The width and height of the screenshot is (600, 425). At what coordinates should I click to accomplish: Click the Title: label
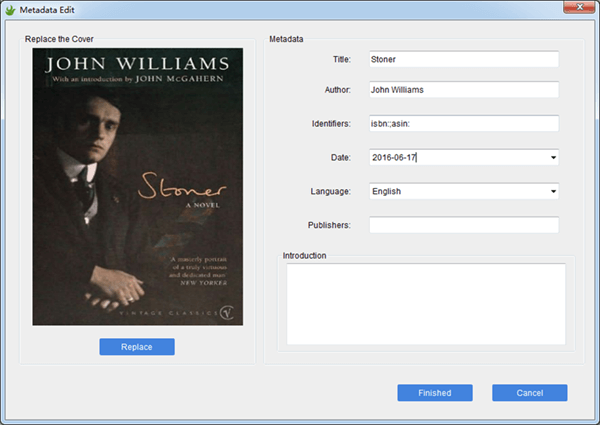point(342,59)
